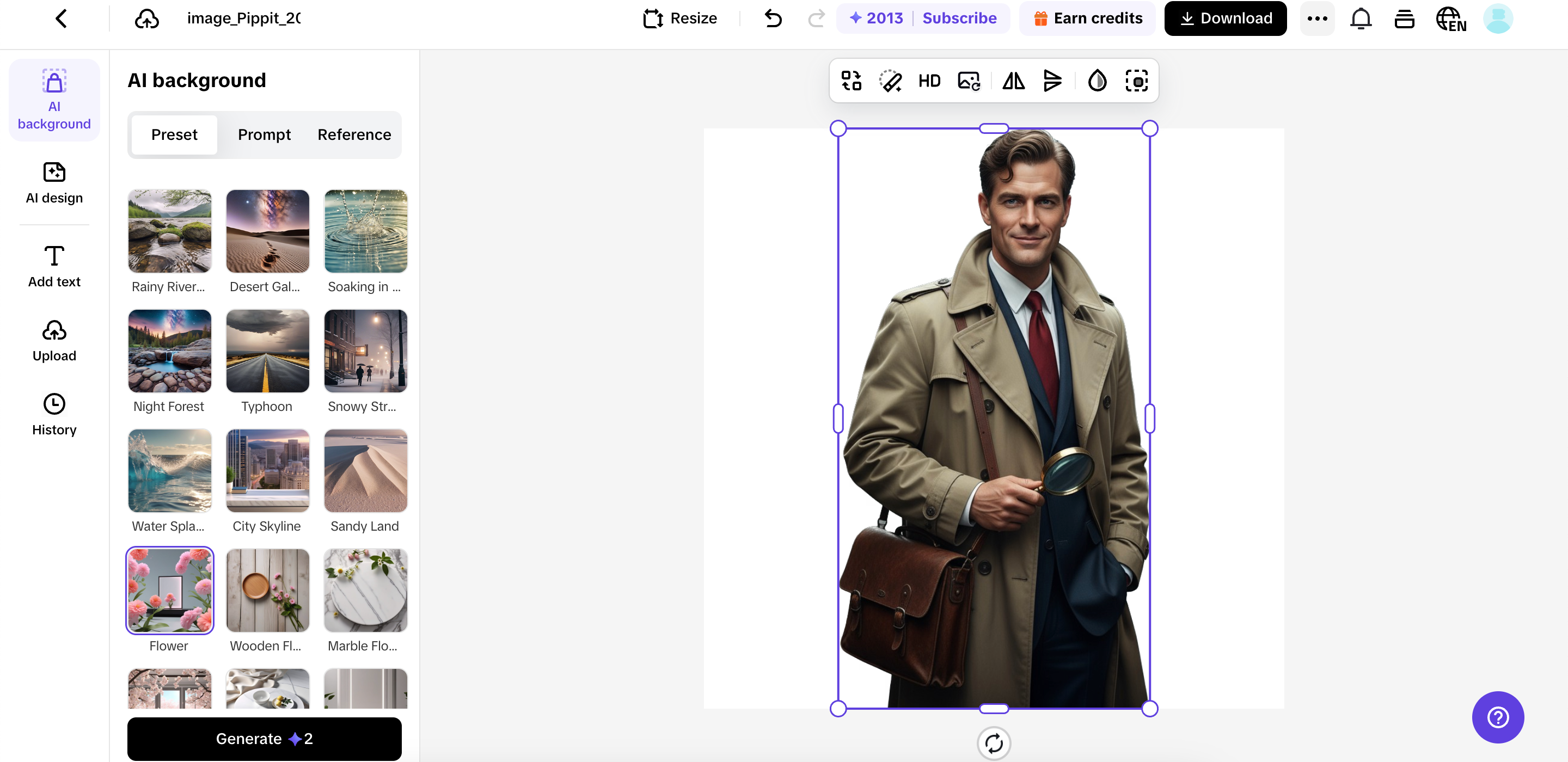
Task: Click the magic eraser retouch icon
Action: coord(890,81)
